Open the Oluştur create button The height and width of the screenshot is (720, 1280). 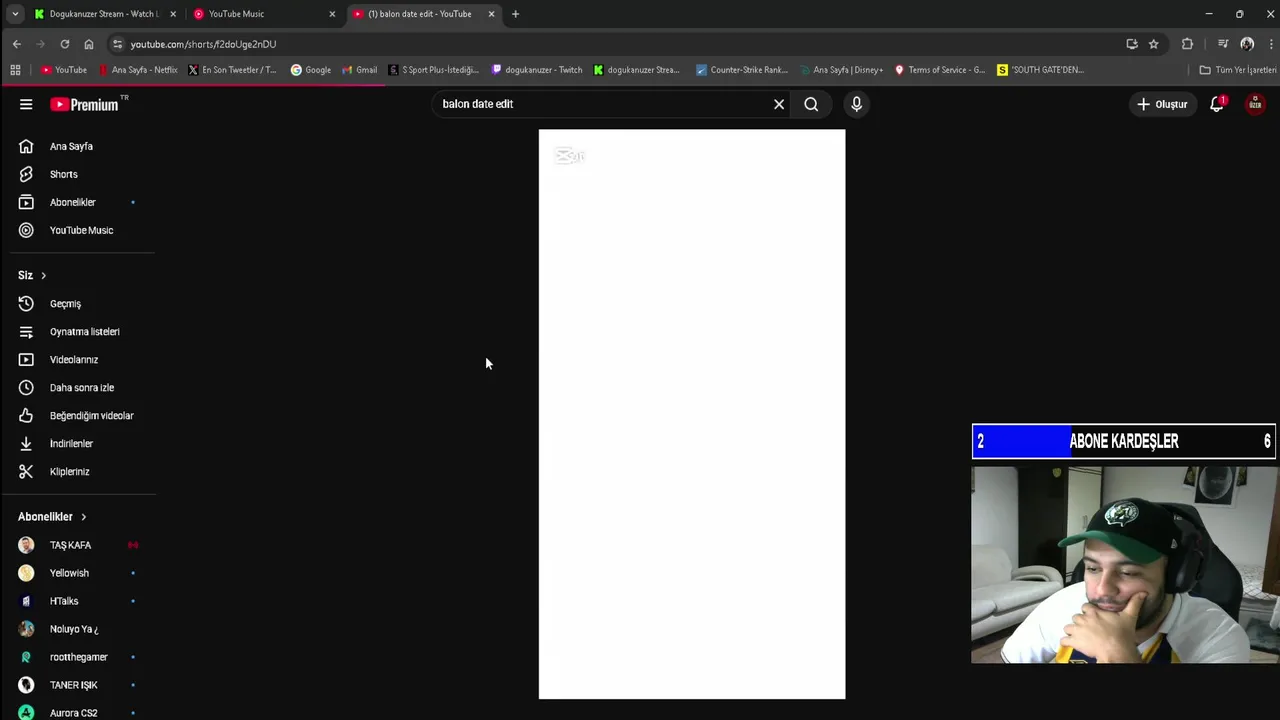point(1162,104)
